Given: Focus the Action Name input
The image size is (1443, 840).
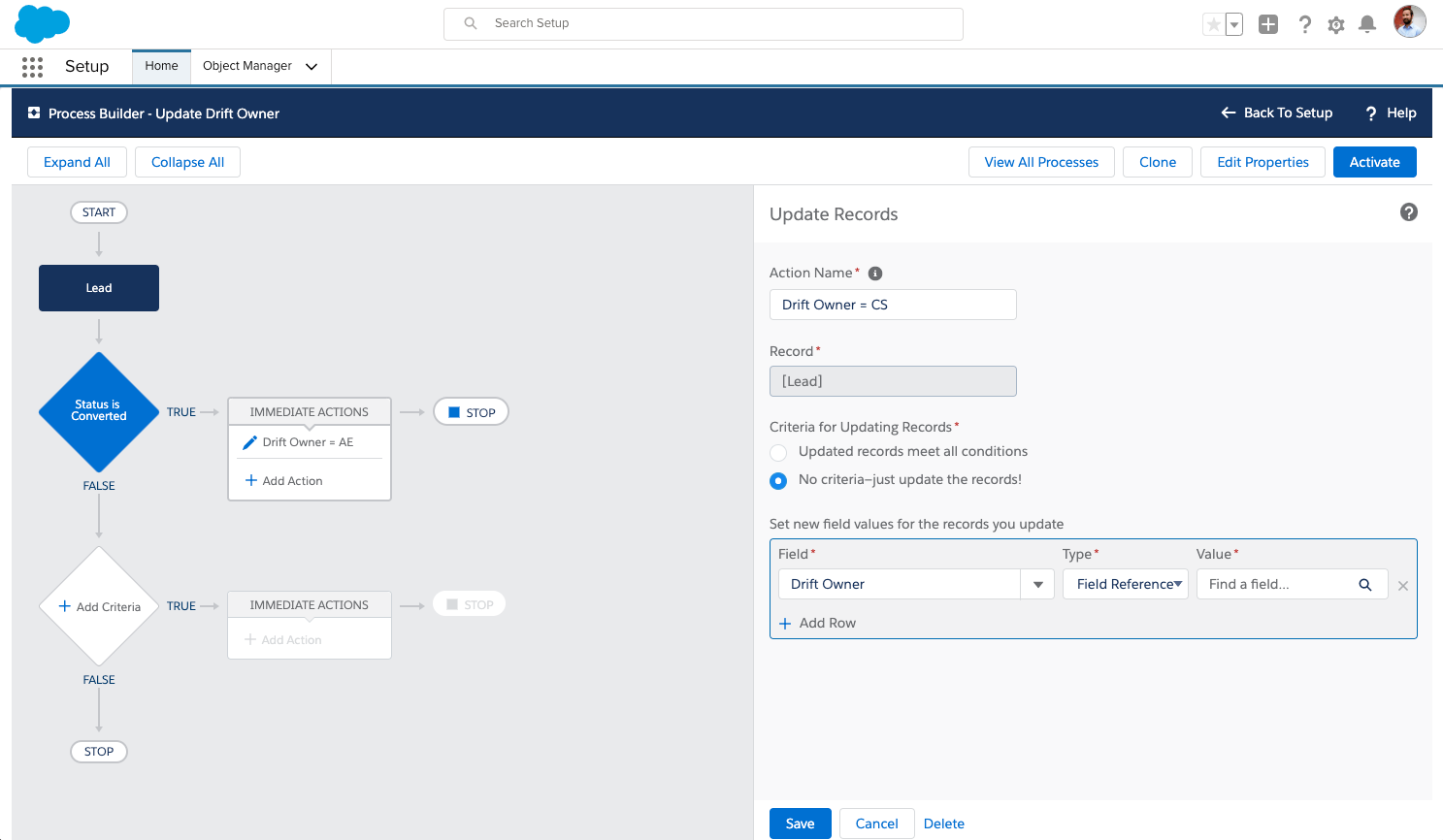Looking at the screenshot, I should point(893,305).
